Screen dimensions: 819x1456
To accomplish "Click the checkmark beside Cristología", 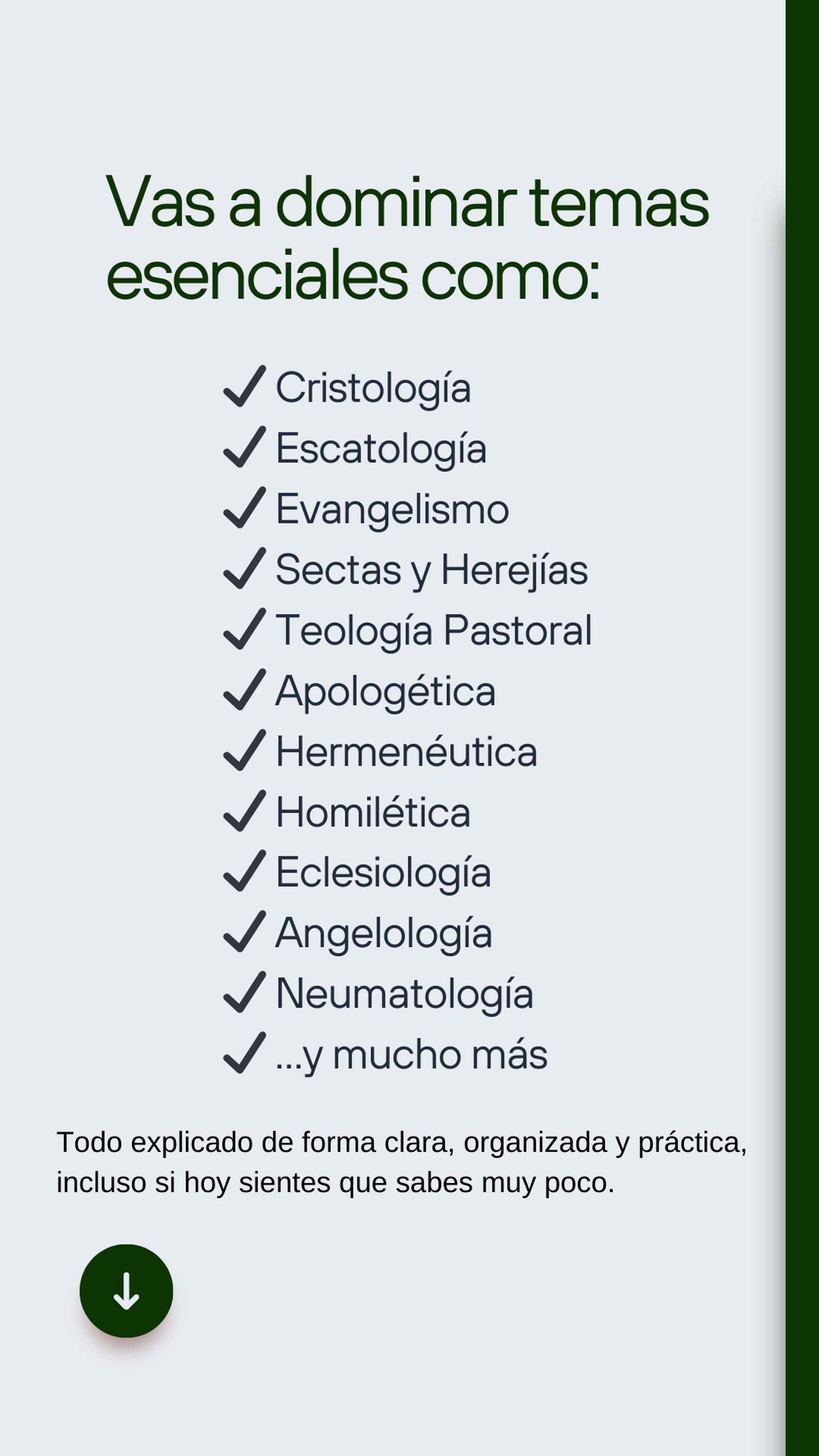I will pos(244,387).
